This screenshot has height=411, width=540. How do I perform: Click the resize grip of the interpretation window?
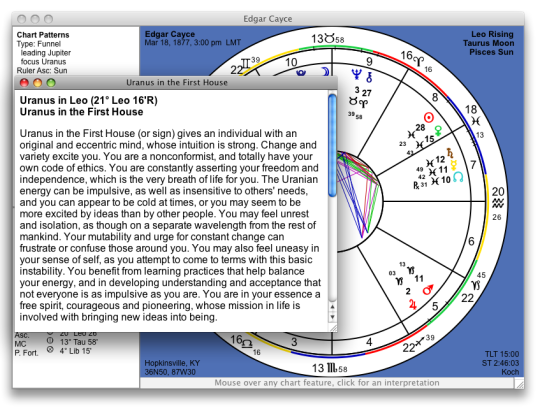pyautogui.click(x=333, y=328)
